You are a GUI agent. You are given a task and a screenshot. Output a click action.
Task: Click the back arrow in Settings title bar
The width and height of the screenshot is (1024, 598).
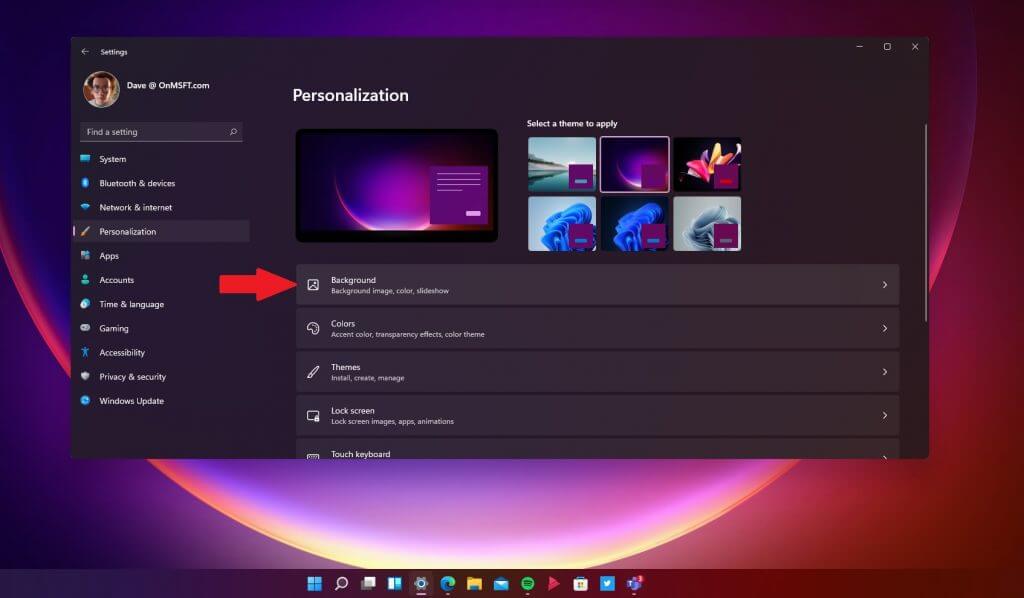tap(87, 51)
